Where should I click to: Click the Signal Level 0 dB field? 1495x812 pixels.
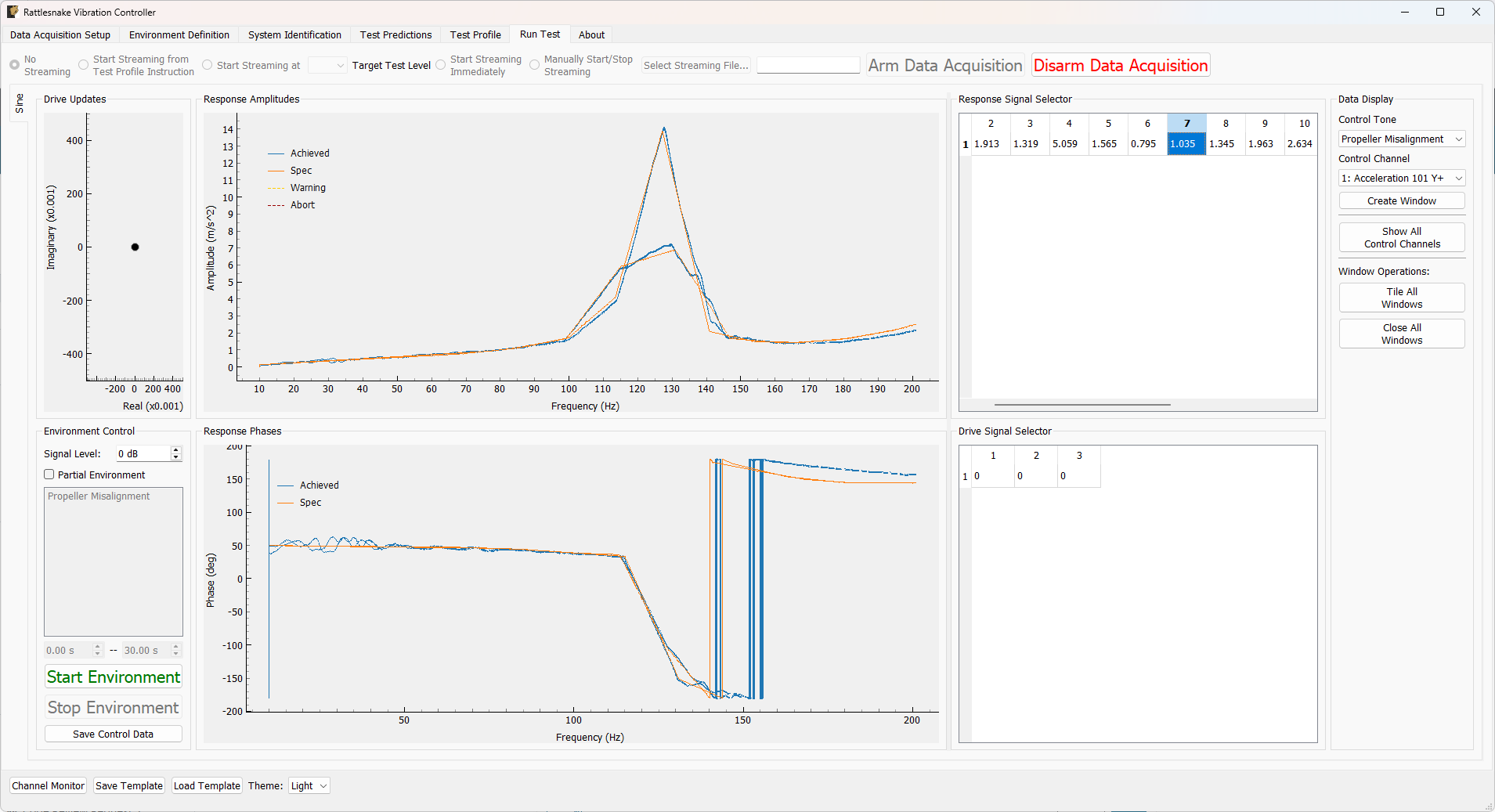pos(143,454)
